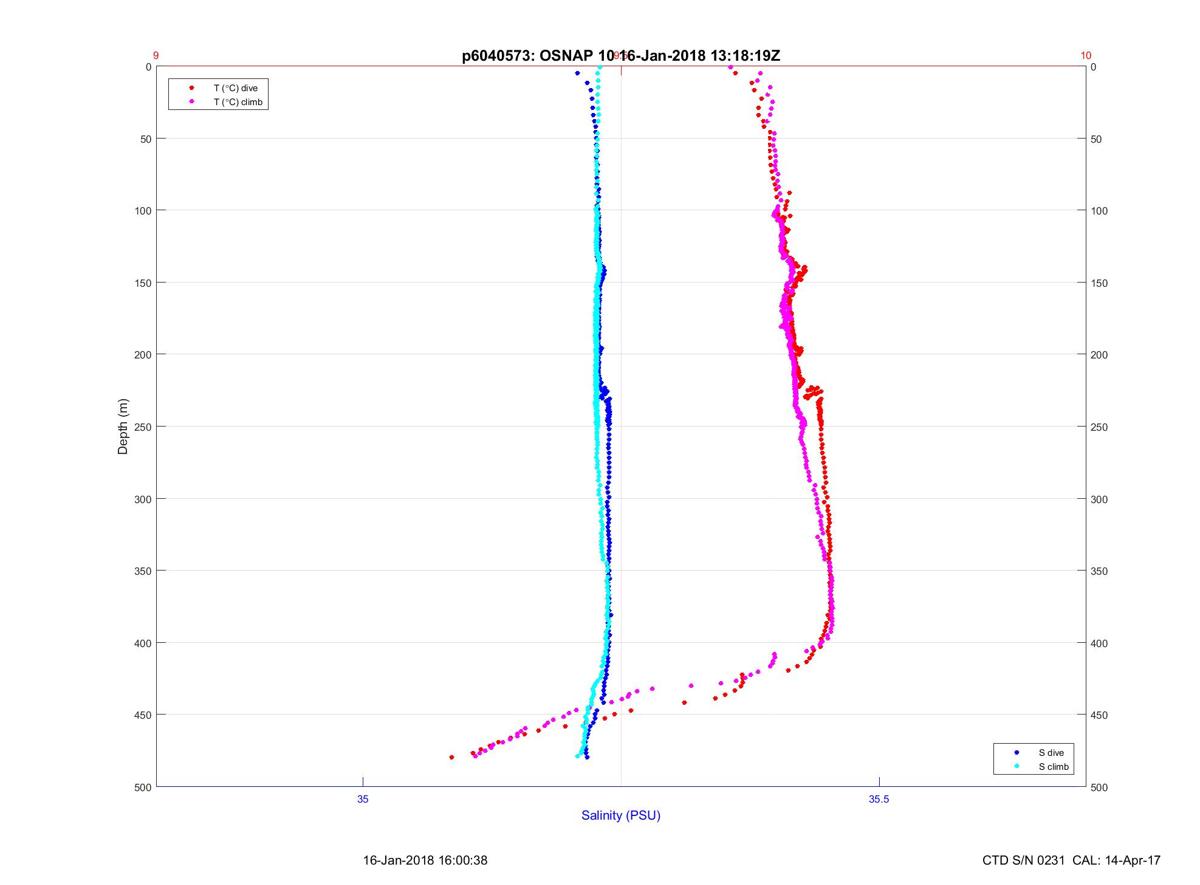Click depth tick 150 on right axis
This screenshot has width=1200, height=885.
point(1099,283)
